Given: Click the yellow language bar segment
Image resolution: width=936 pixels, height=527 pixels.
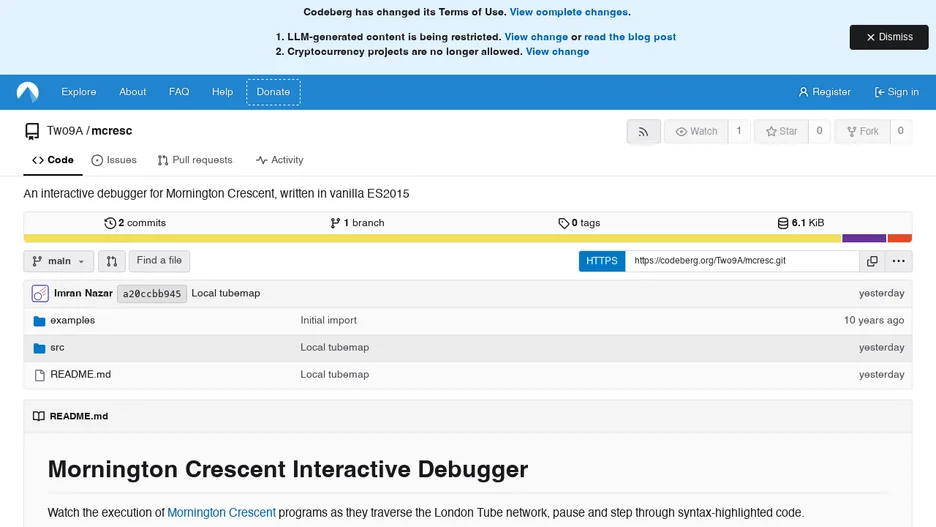Looking at the screenshot, I should tap(433, 239).
